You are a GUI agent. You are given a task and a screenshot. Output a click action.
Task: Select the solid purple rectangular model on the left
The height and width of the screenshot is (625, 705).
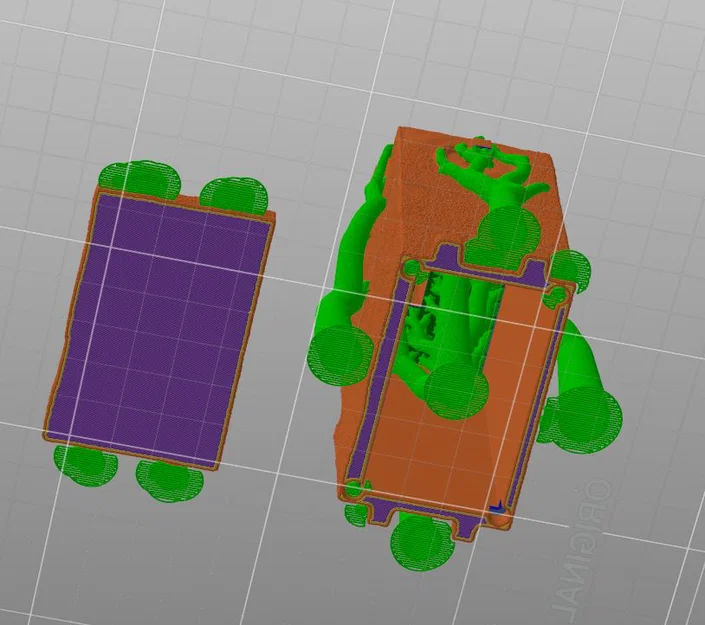click(159, 330)
